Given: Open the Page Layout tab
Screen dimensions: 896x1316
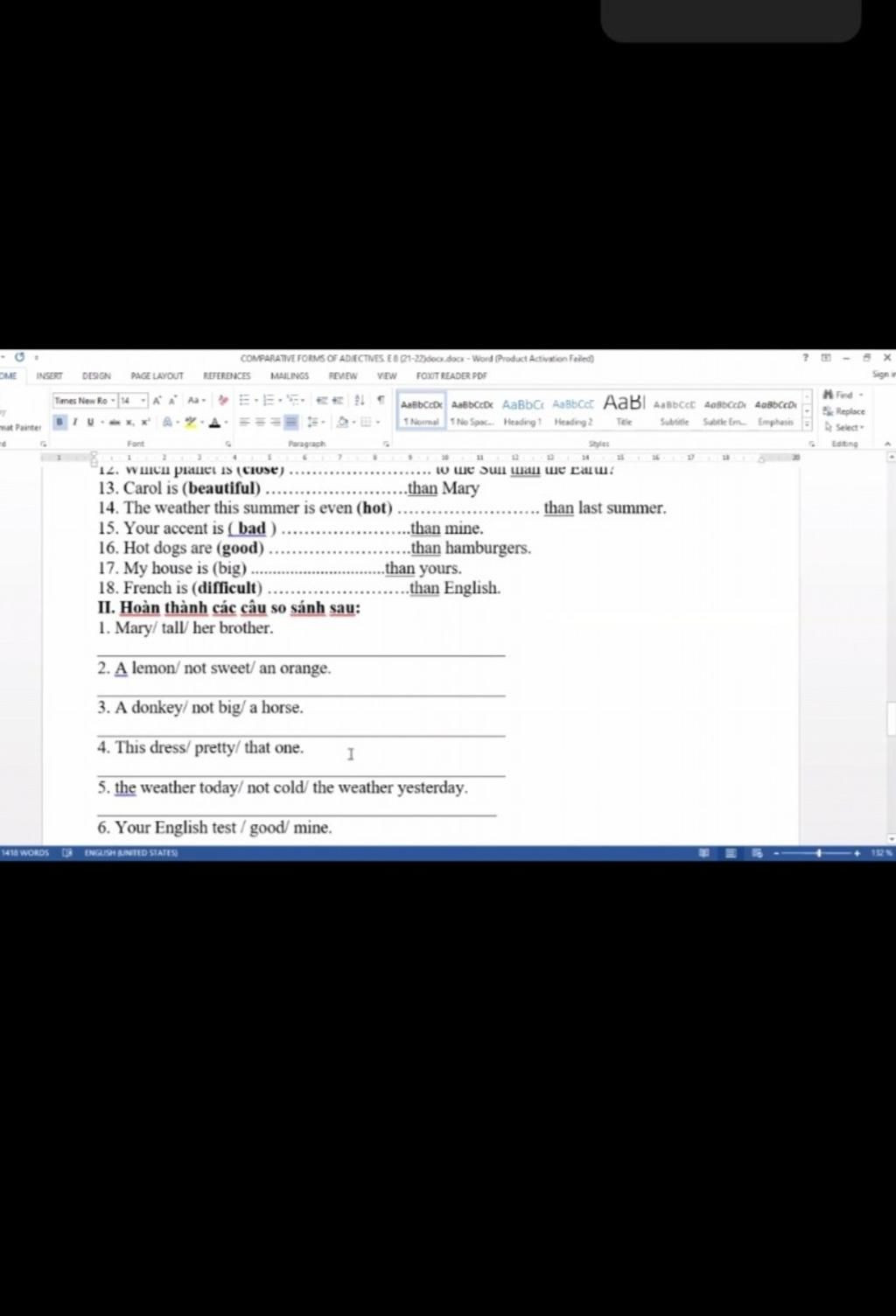Looking at the screenshot, I should (x=157, y=376).
